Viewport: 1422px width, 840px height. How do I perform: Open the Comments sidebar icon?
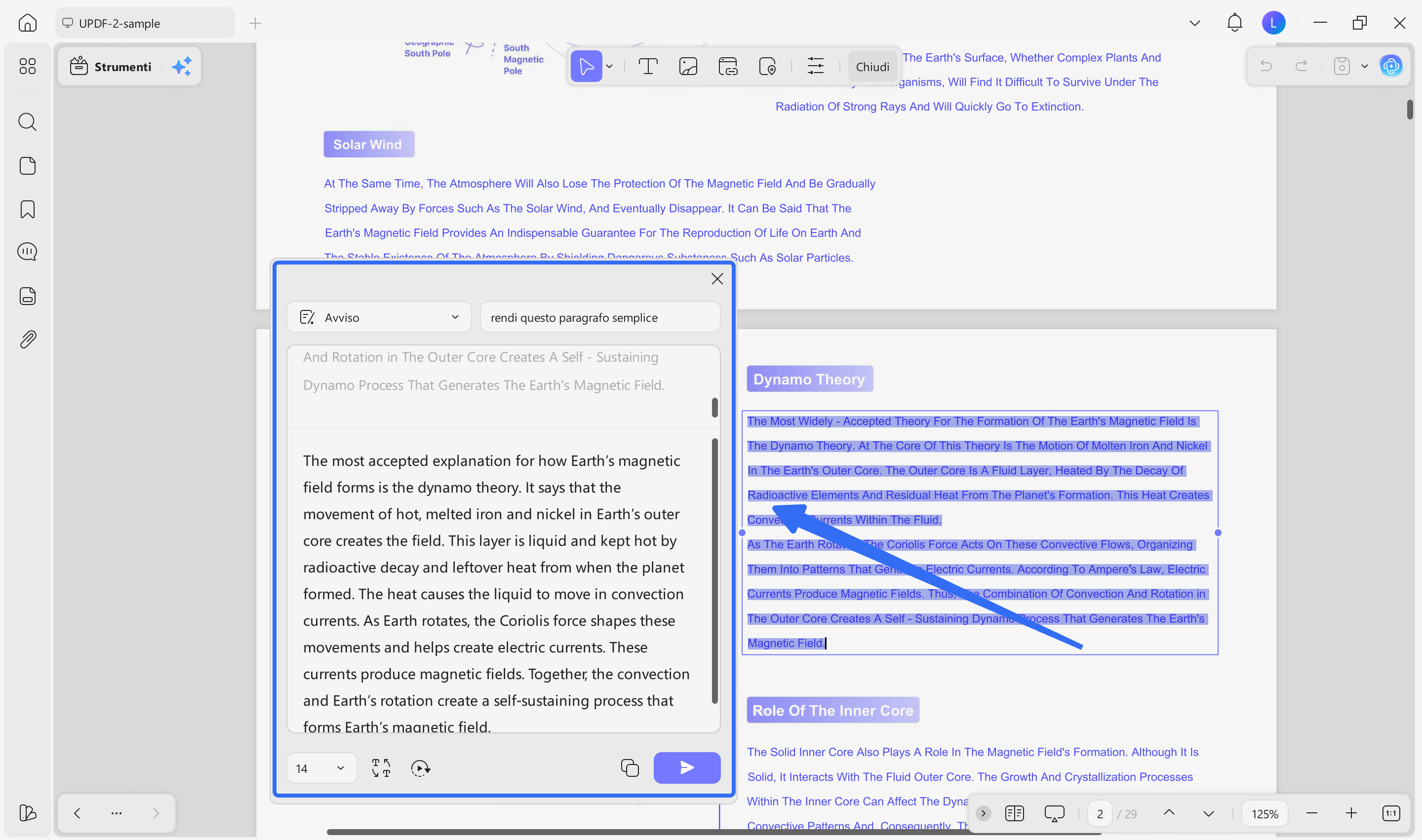27,252
